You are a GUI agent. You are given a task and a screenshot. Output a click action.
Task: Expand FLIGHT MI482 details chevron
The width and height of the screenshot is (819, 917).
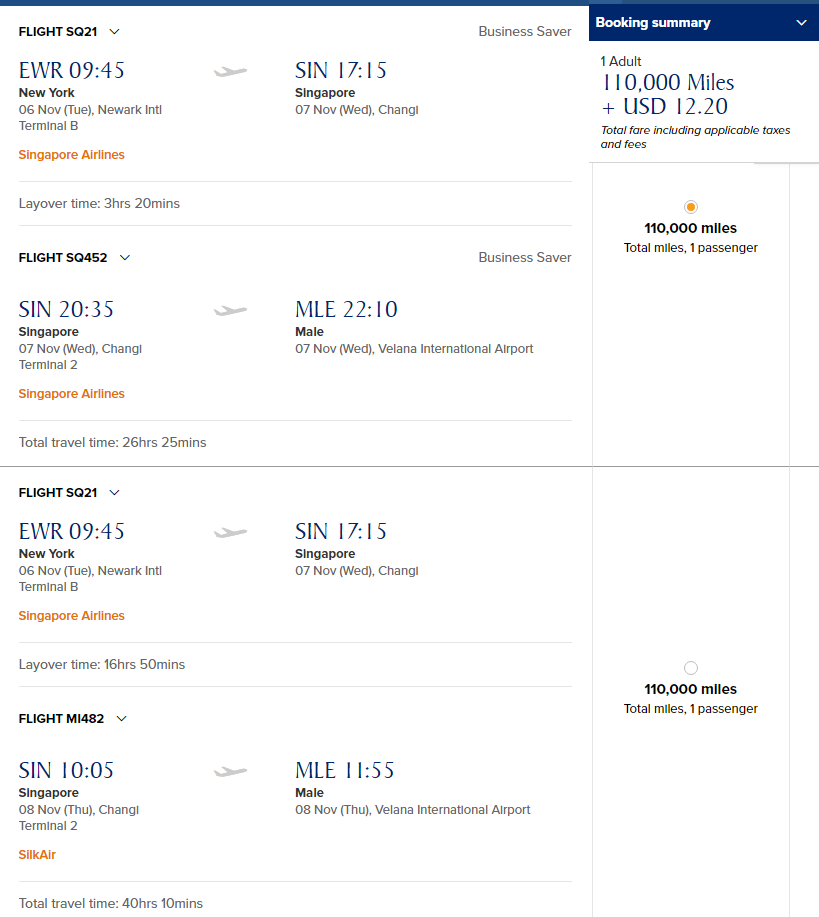[121, 718]
